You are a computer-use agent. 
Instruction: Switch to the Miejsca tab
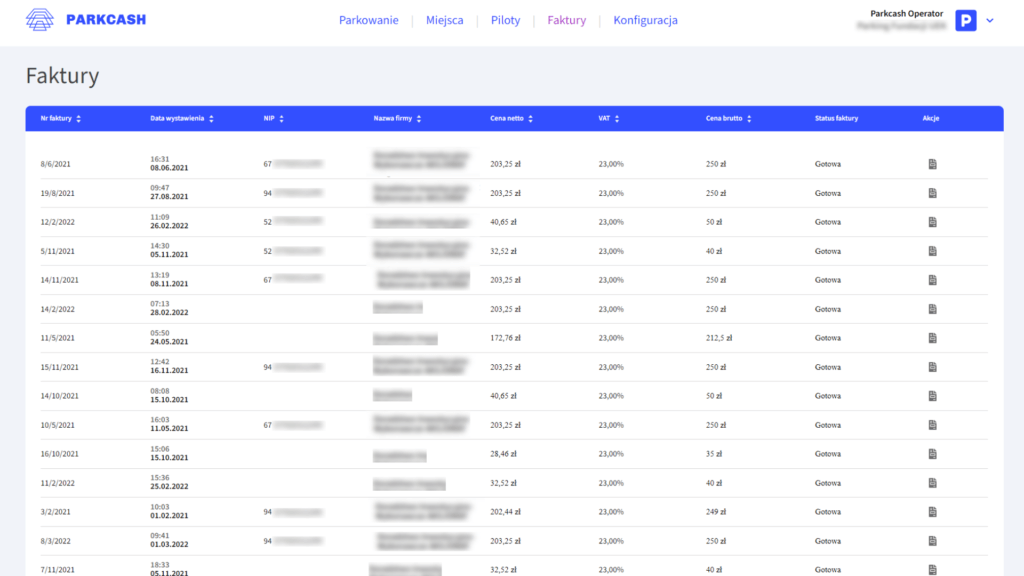[444, 20]
